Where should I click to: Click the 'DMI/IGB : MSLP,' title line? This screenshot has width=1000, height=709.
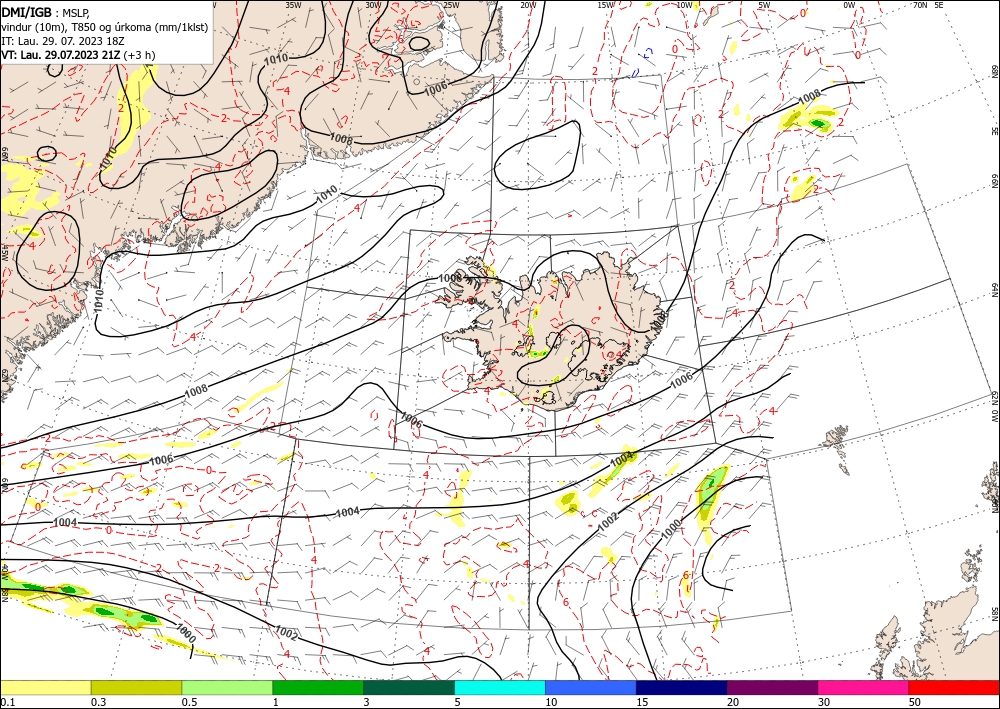45,12
